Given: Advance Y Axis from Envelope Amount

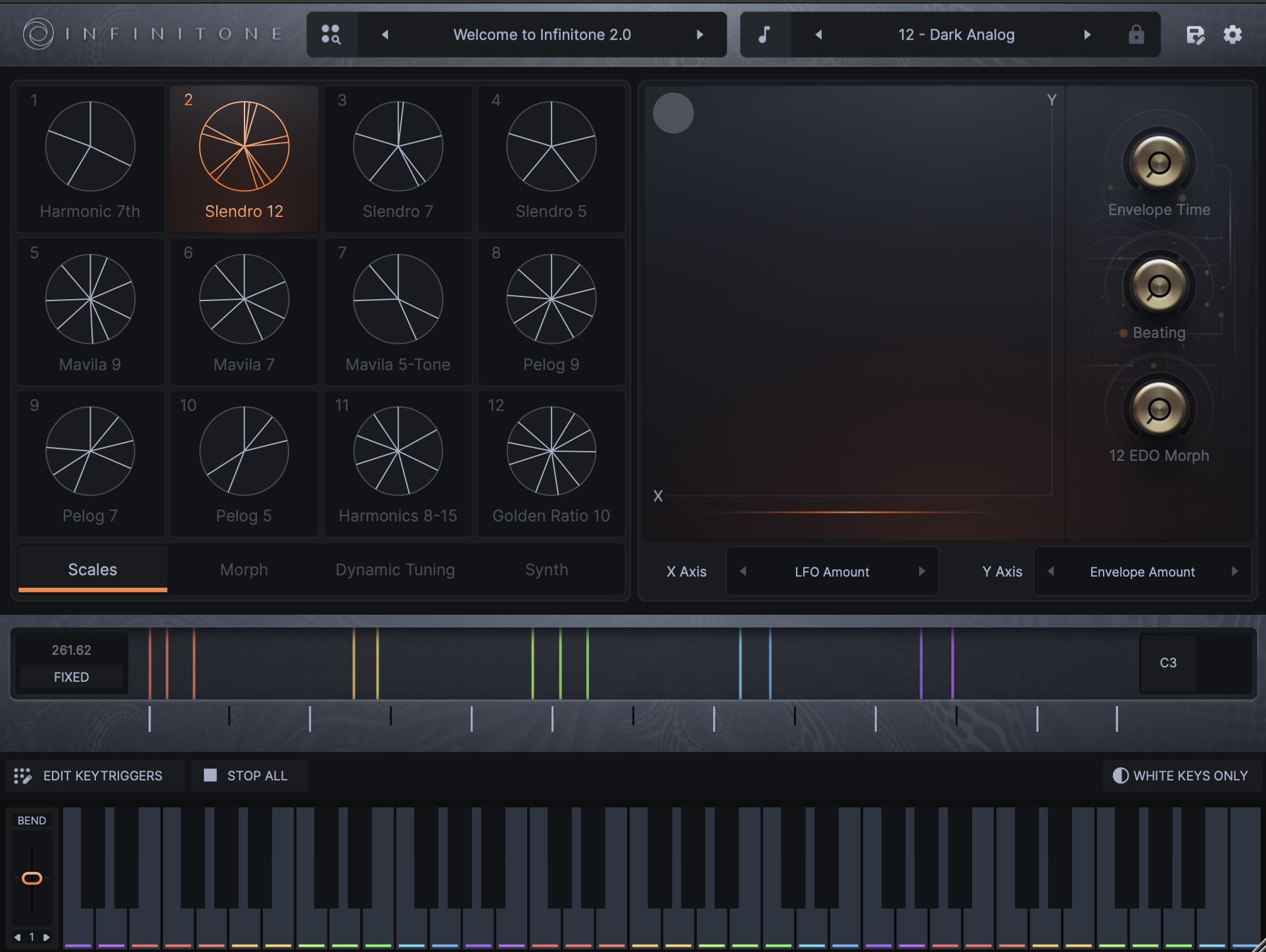Looking at the screenshot, I should pyautogui.click(x=1234, y=571).
